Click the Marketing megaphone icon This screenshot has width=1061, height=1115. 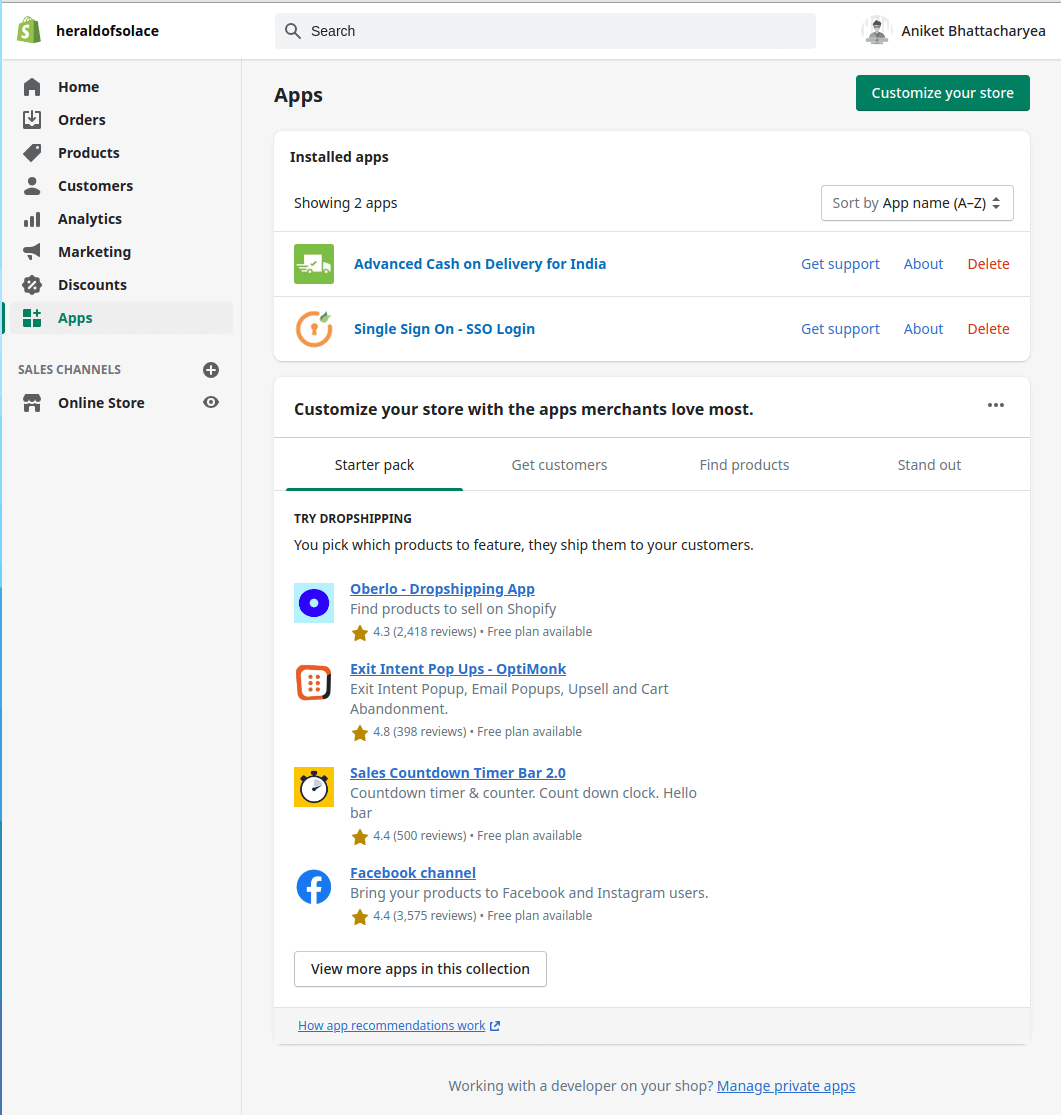point(32,252)
